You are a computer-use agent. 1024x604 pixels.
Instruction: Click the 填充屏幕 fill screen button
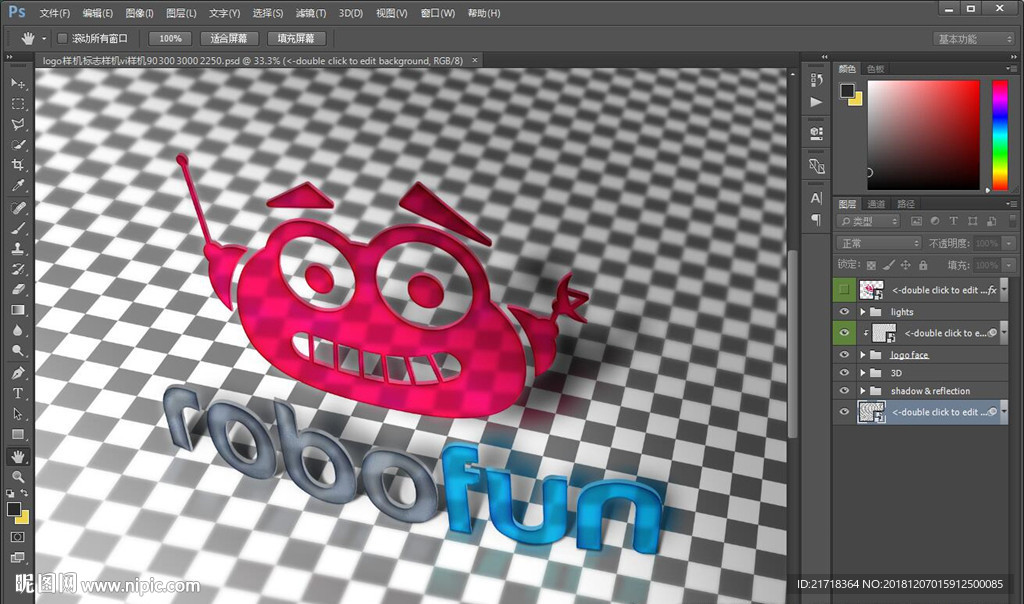pos(296,39)
